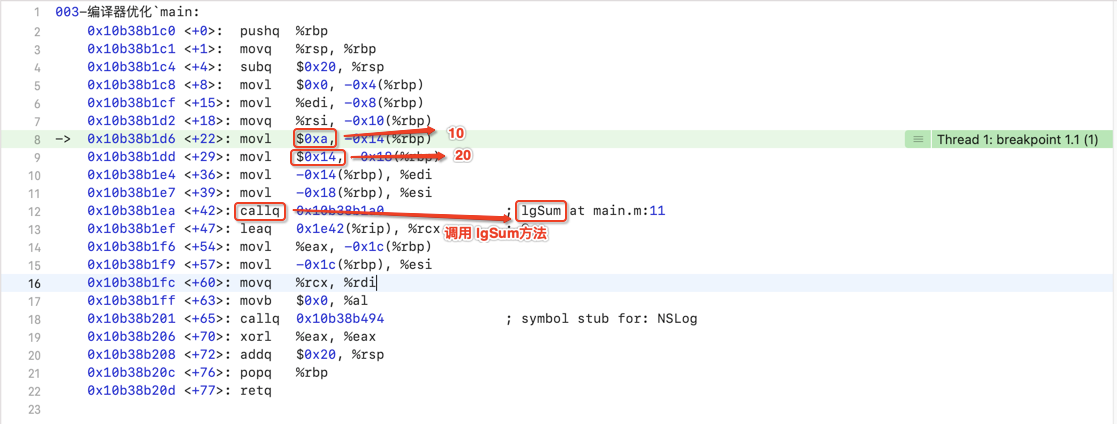This screenshot has width=1117, height=424.
Task: Click the 'lgSum' symbol in line 12 comment
Action: point(542,212)
